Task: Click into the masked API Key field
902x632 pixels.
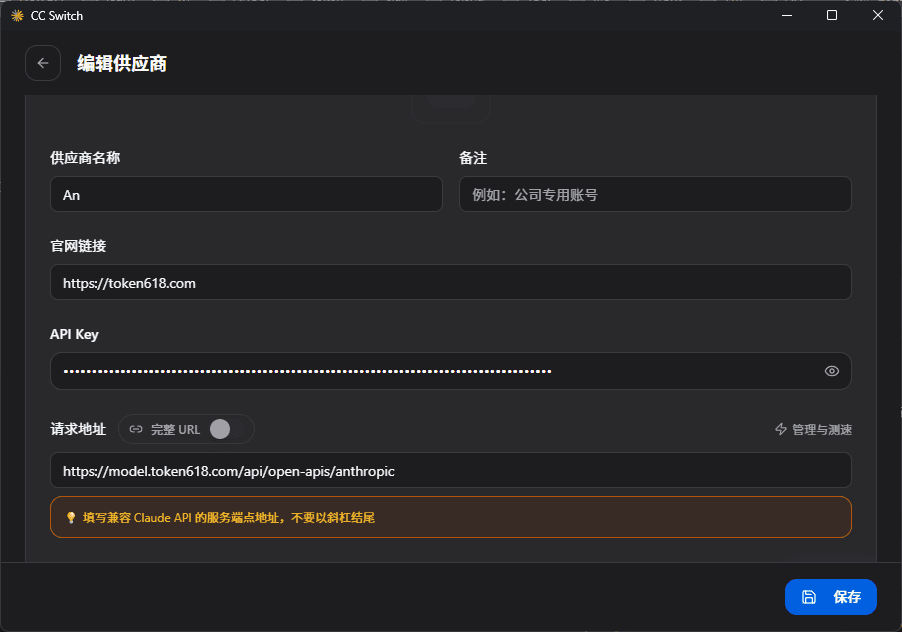Action: 450,371
